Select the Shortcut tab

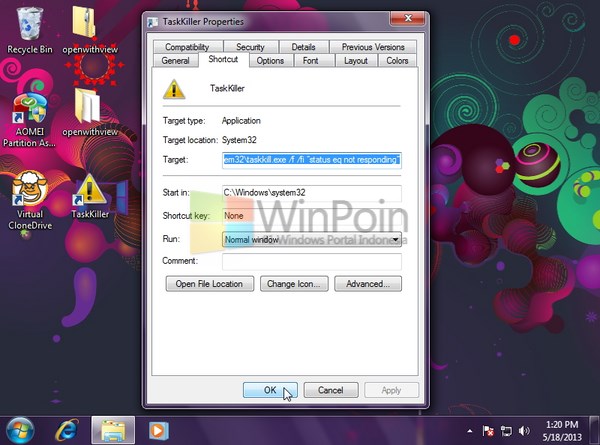tap(223, 59)
